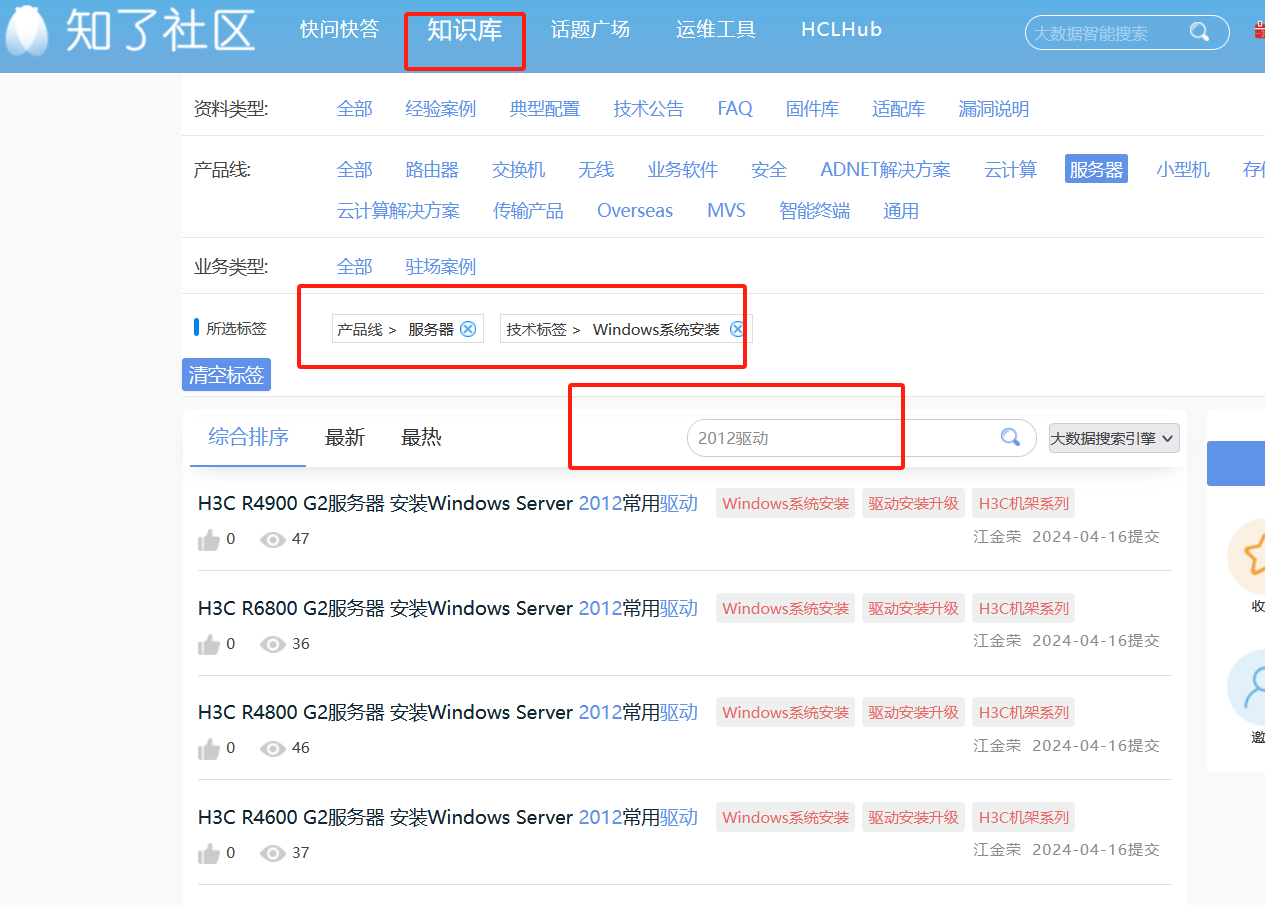
Task: Click Windows系统安装 tag on R4800 row
Action: point(786,713)
